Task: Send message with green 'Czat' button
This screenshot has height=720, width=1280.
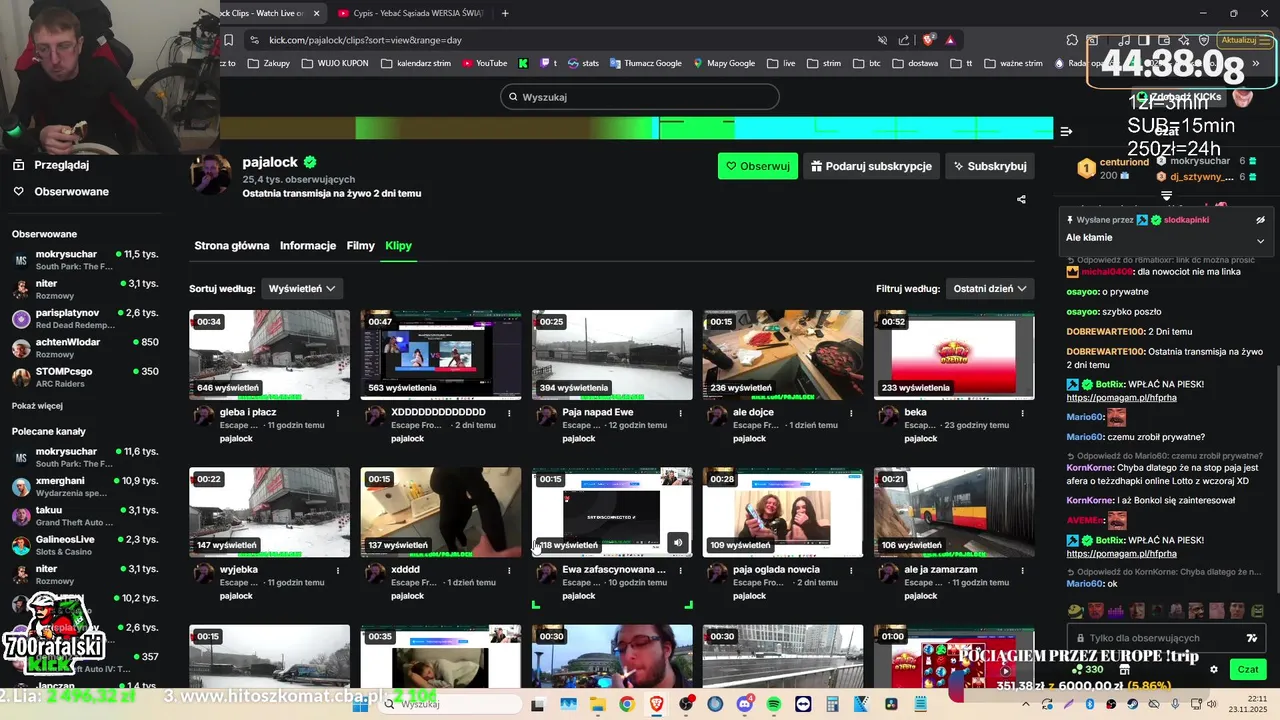Action: coord(1248,669)
